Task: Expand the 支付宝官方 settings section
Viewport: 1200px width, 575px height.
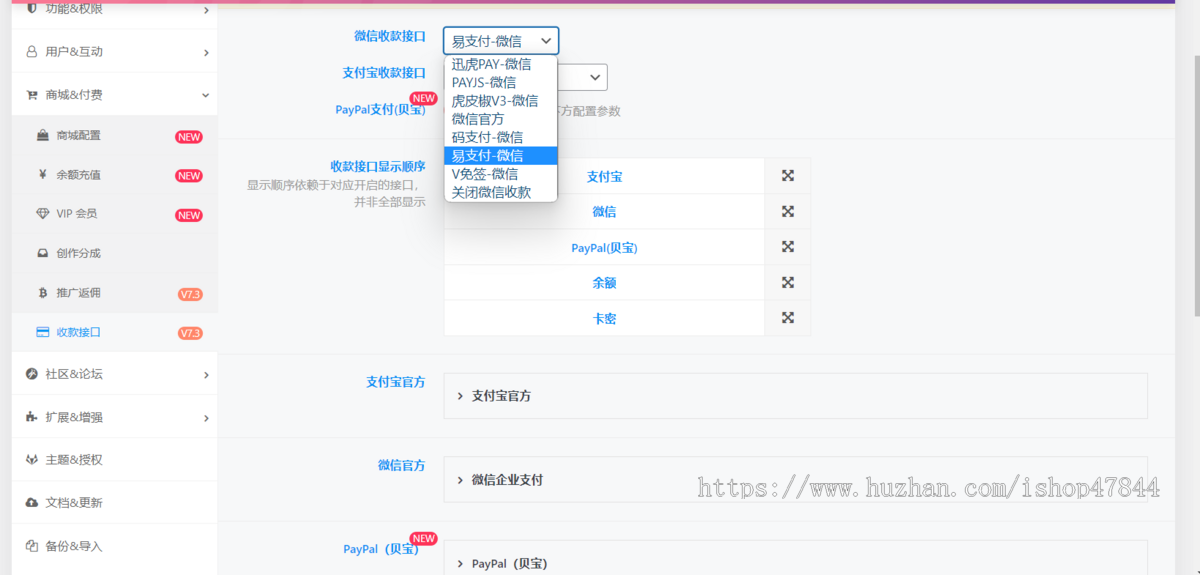Action: (795, 396)
